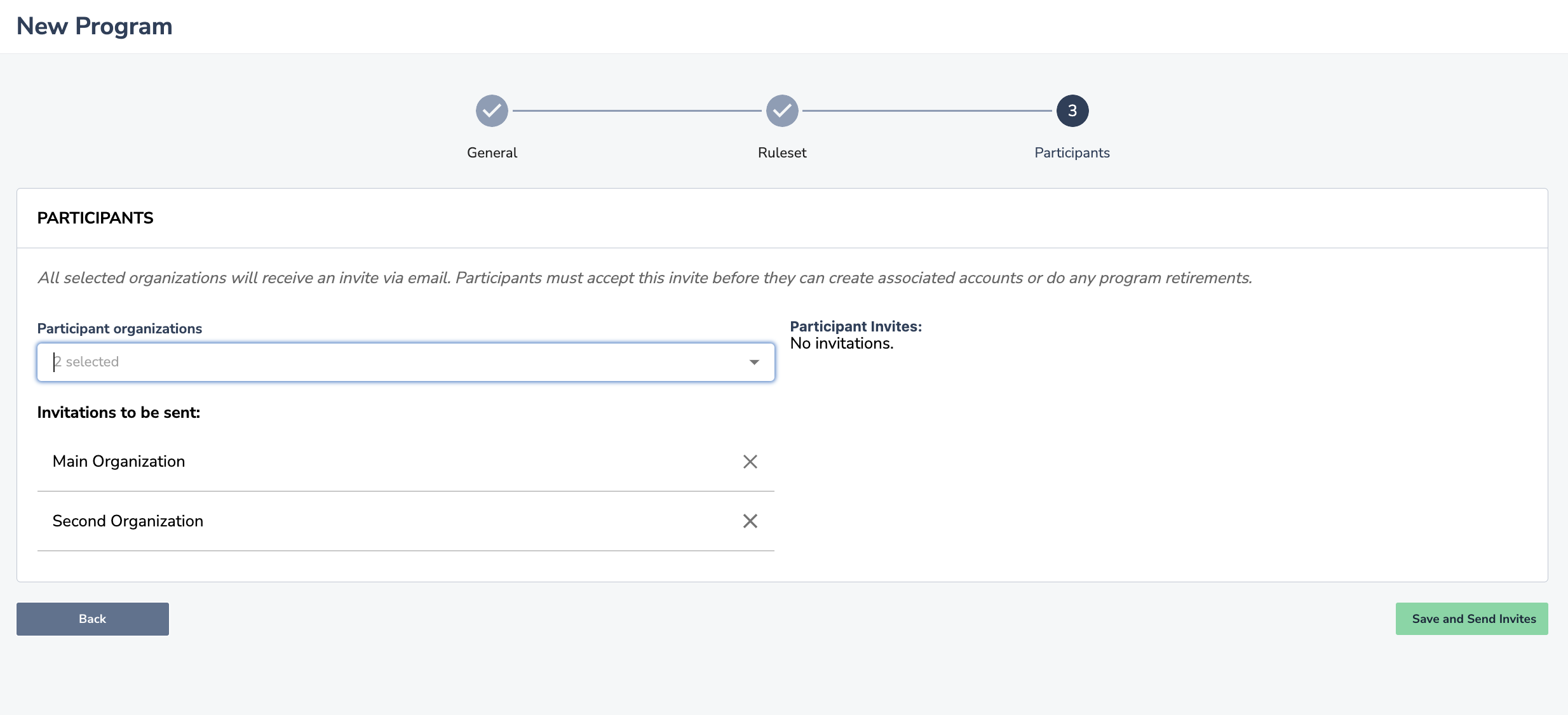The image size is (1568, 715).
Task: Go to the General step label
Action: (492, 152)
